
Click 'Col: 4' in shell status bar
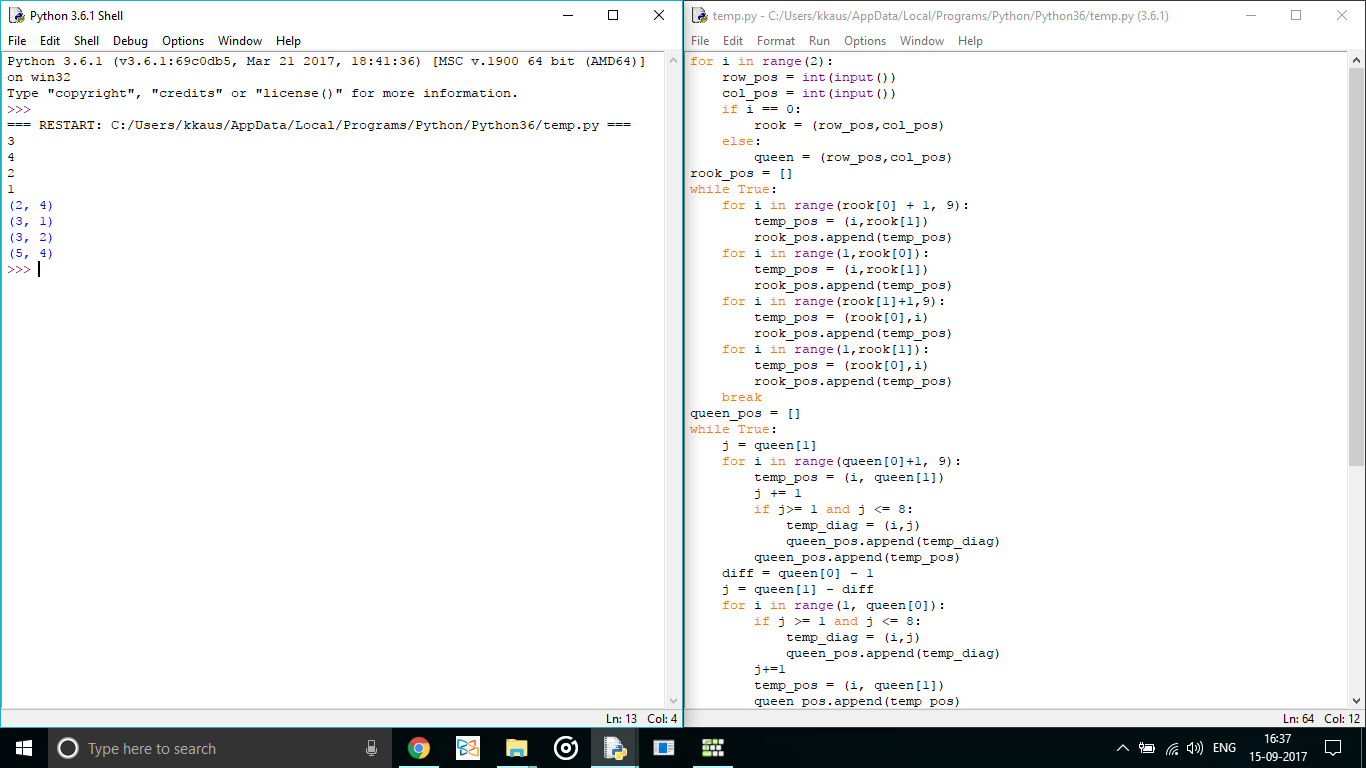point(662,718)
